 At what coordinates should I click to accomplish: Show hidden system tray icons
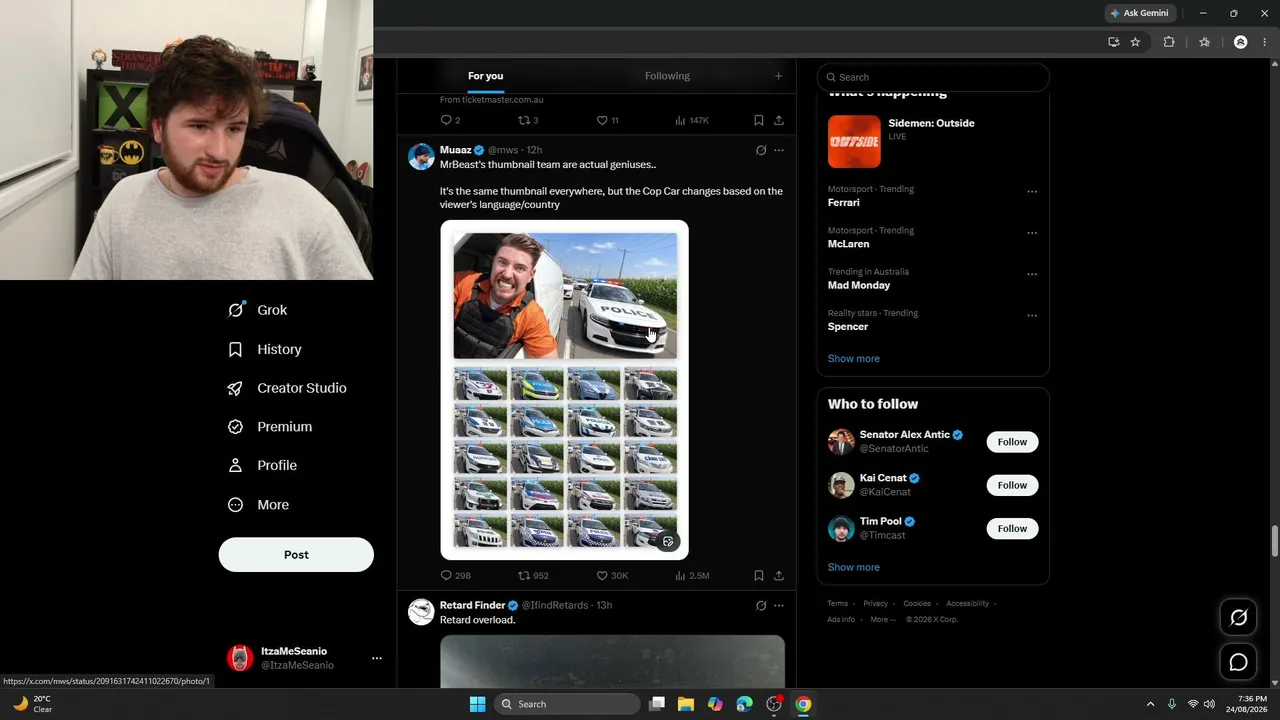[x=1150, y=704]
